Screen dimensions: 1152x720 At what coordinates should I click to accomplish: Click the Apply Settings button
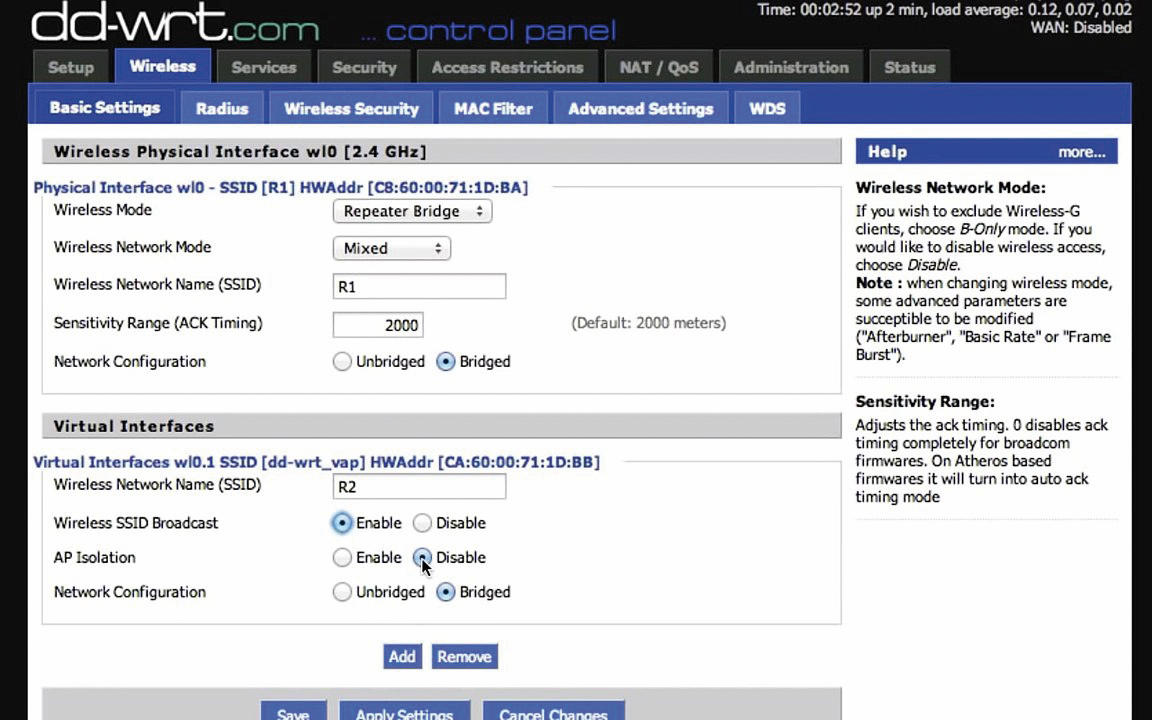pyautogui.click(x=404, y=711)
